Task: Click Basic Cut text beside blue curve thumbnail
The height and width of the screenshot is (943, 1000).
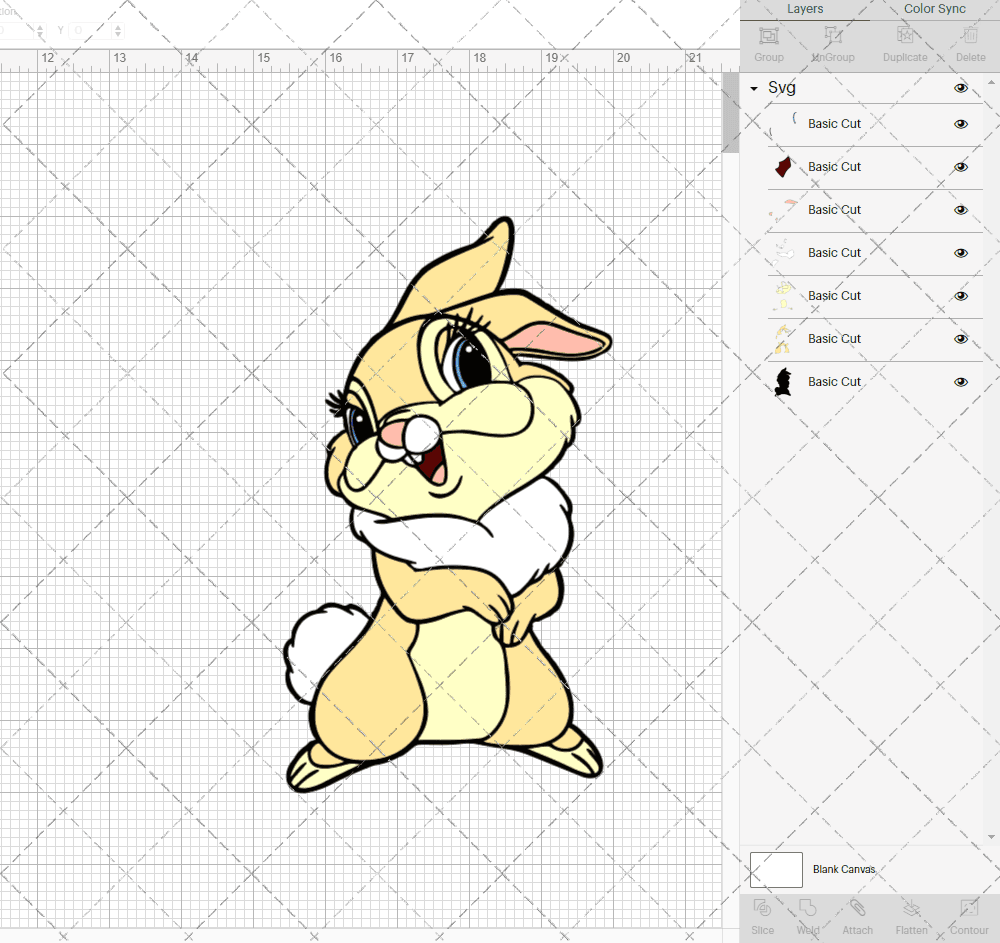Action: [x=834, y=124]
